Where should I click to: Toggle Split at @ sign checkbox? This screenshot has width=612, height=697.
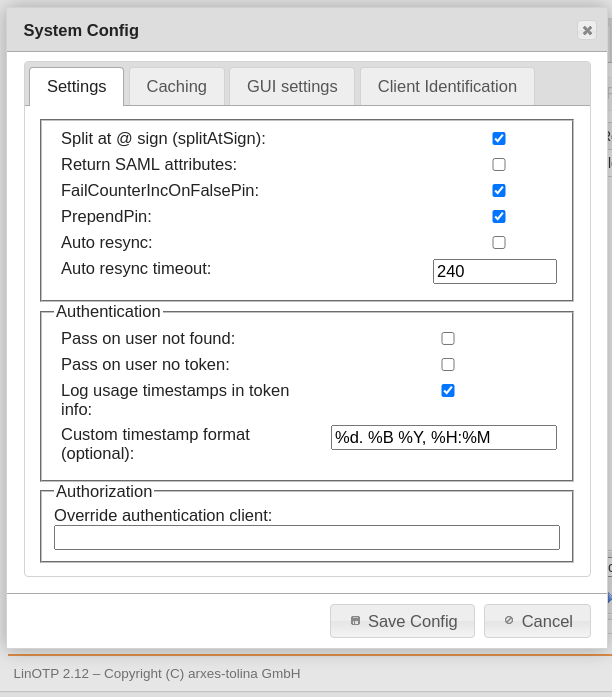(499, 139)
